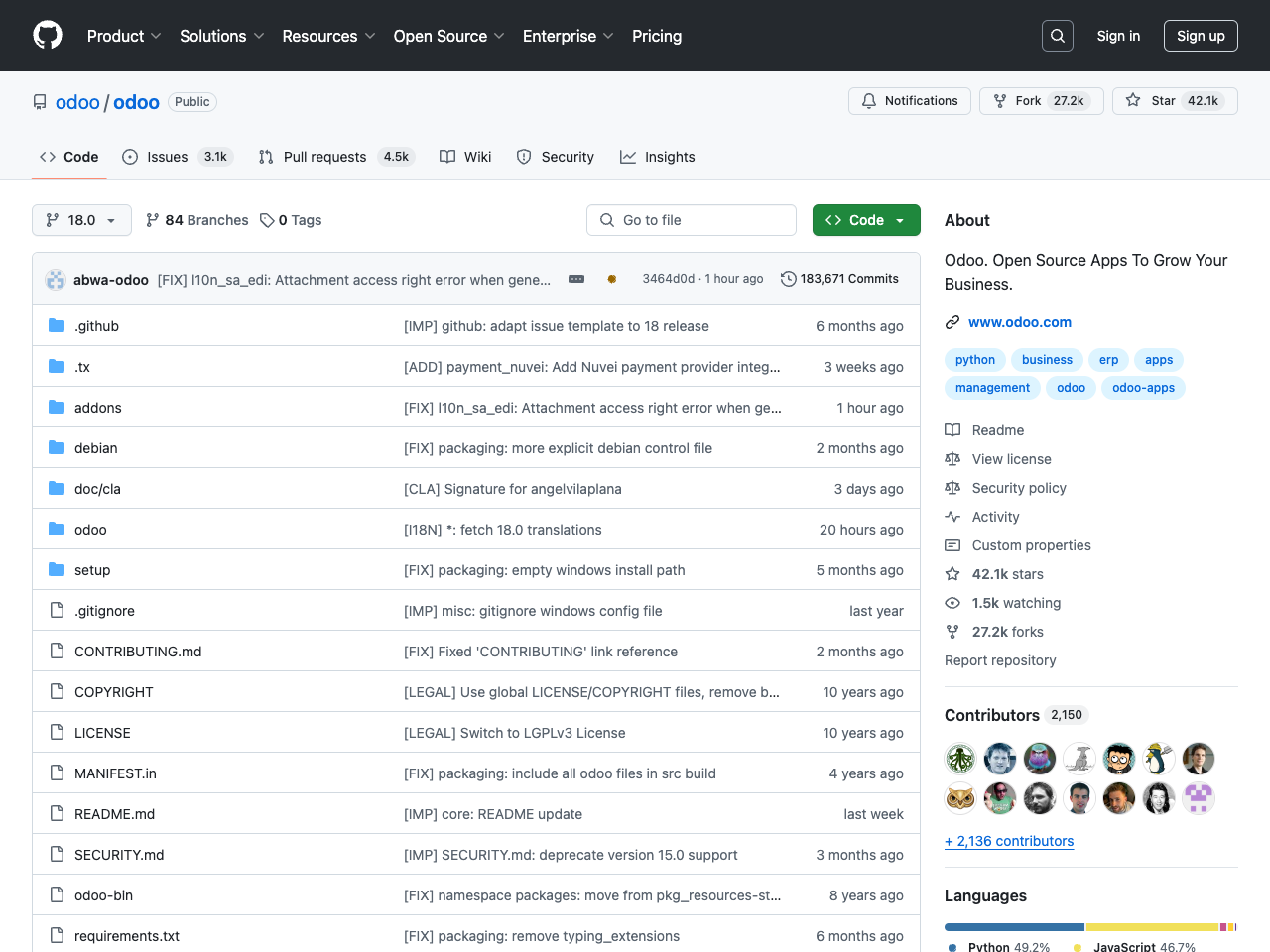This screenshot has height=952, width=1270.
Task: Click the tag icon beside 0 Tags
Action: 267,220
